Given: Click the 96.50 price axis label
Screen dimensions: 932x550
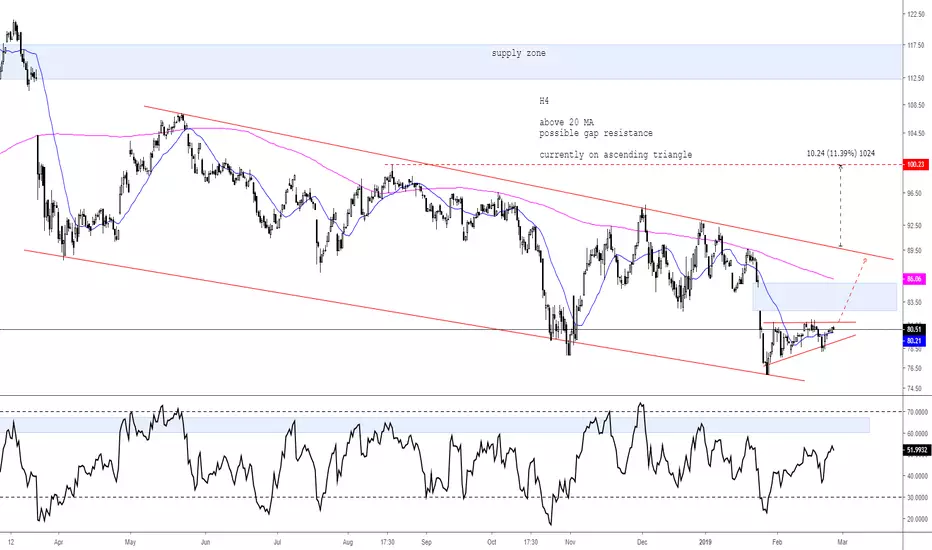Looking at the screenshot, I should [916, 193].
